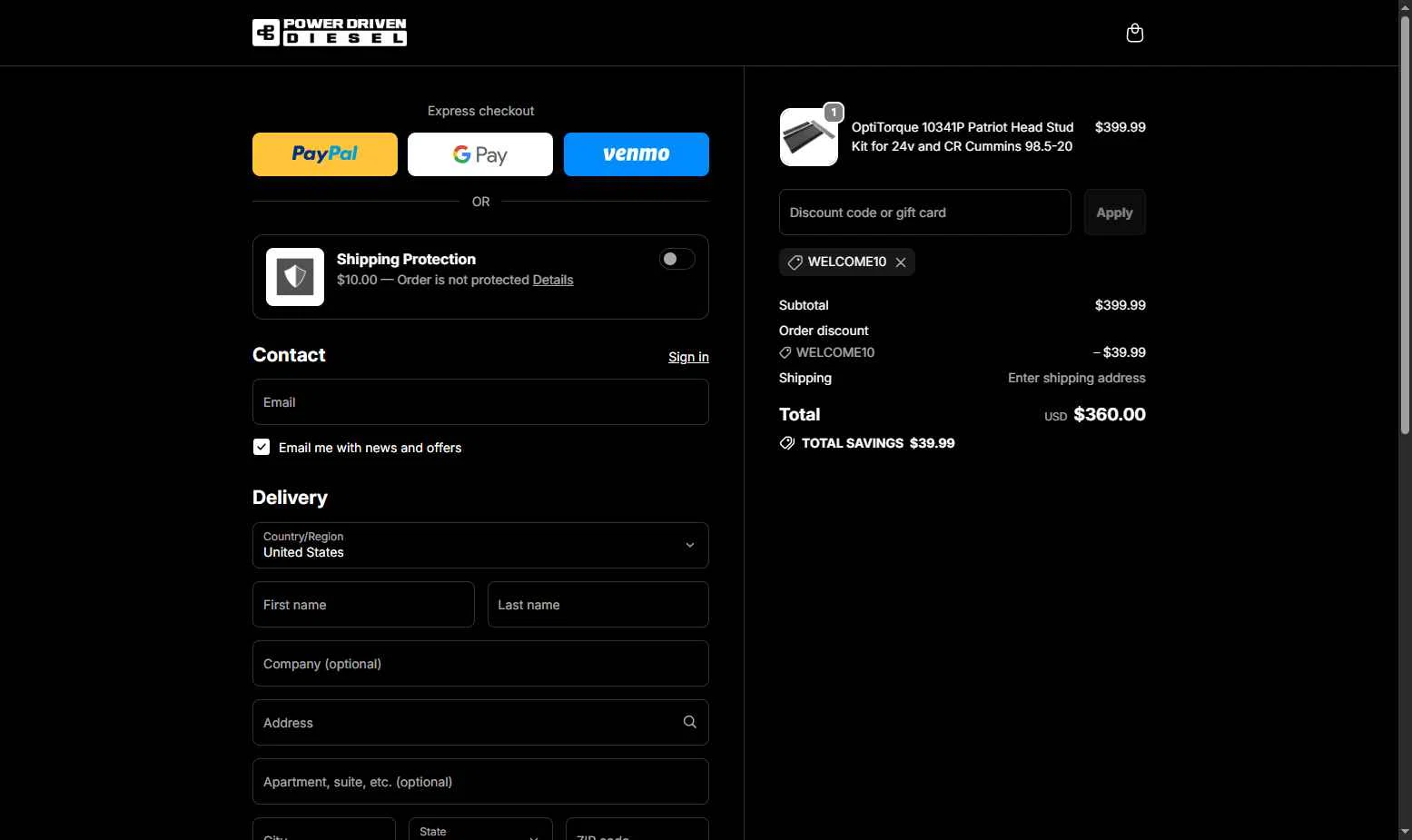The image size is (1412, 840).
Task: Focus the Email input field
Action: (480, 402)
